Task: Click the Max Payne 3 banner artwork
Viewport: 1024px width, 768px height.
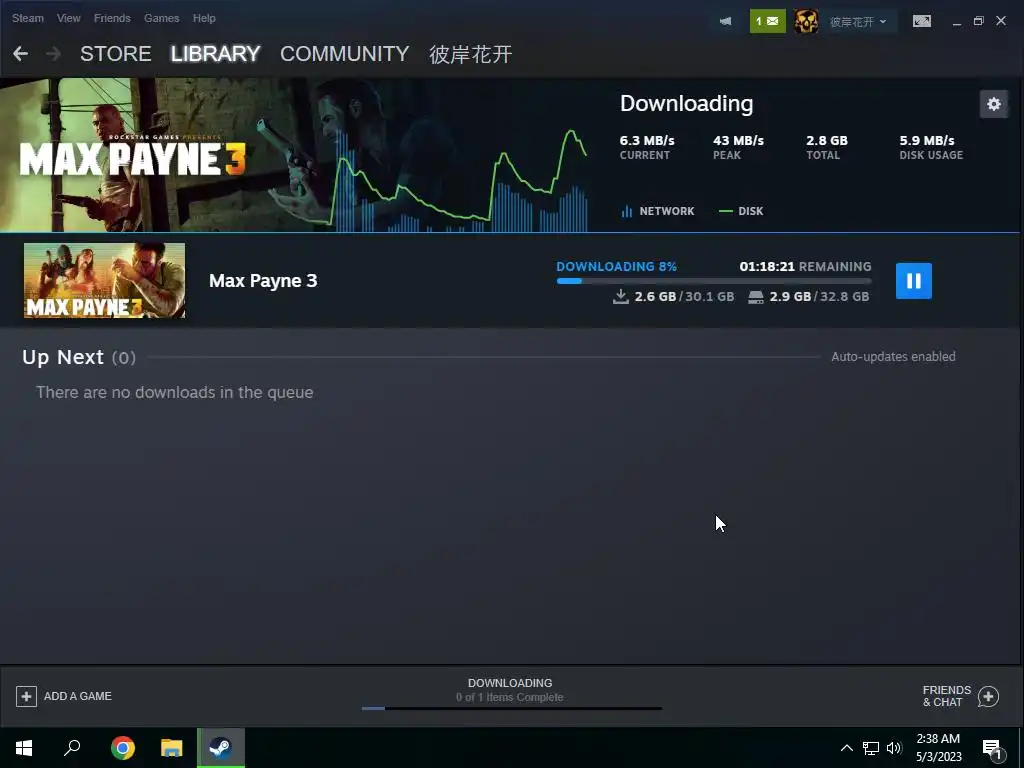Action: 294,155
